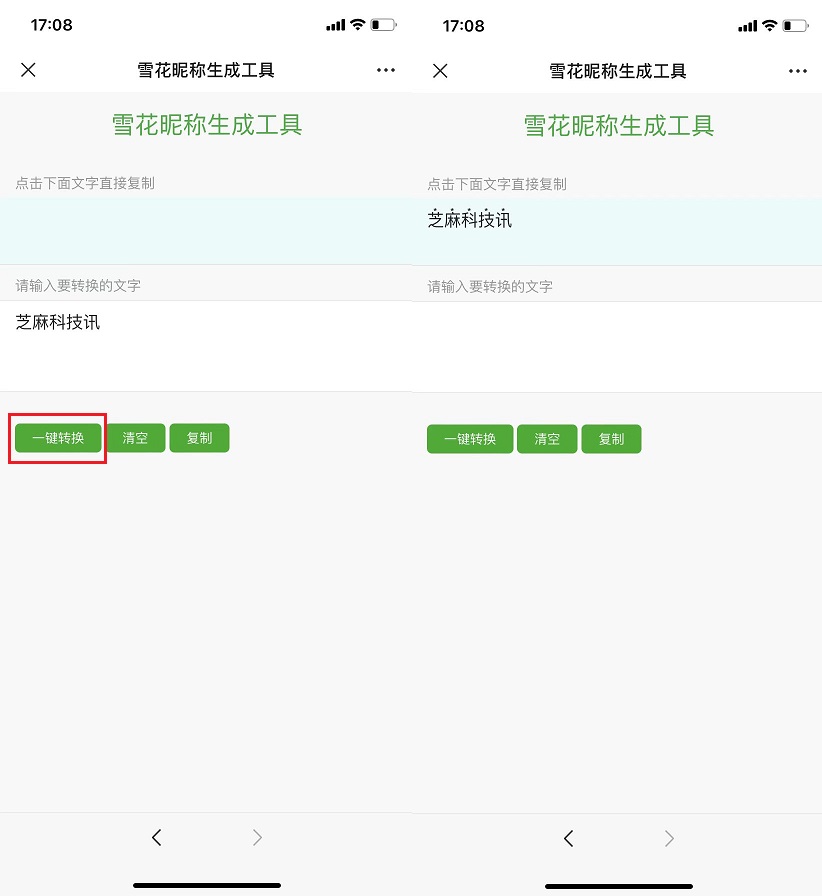The width and height of the screenshot is (822, 896).
Task: Tap the forward chevron on the right panel
Action: click(668, 838)
